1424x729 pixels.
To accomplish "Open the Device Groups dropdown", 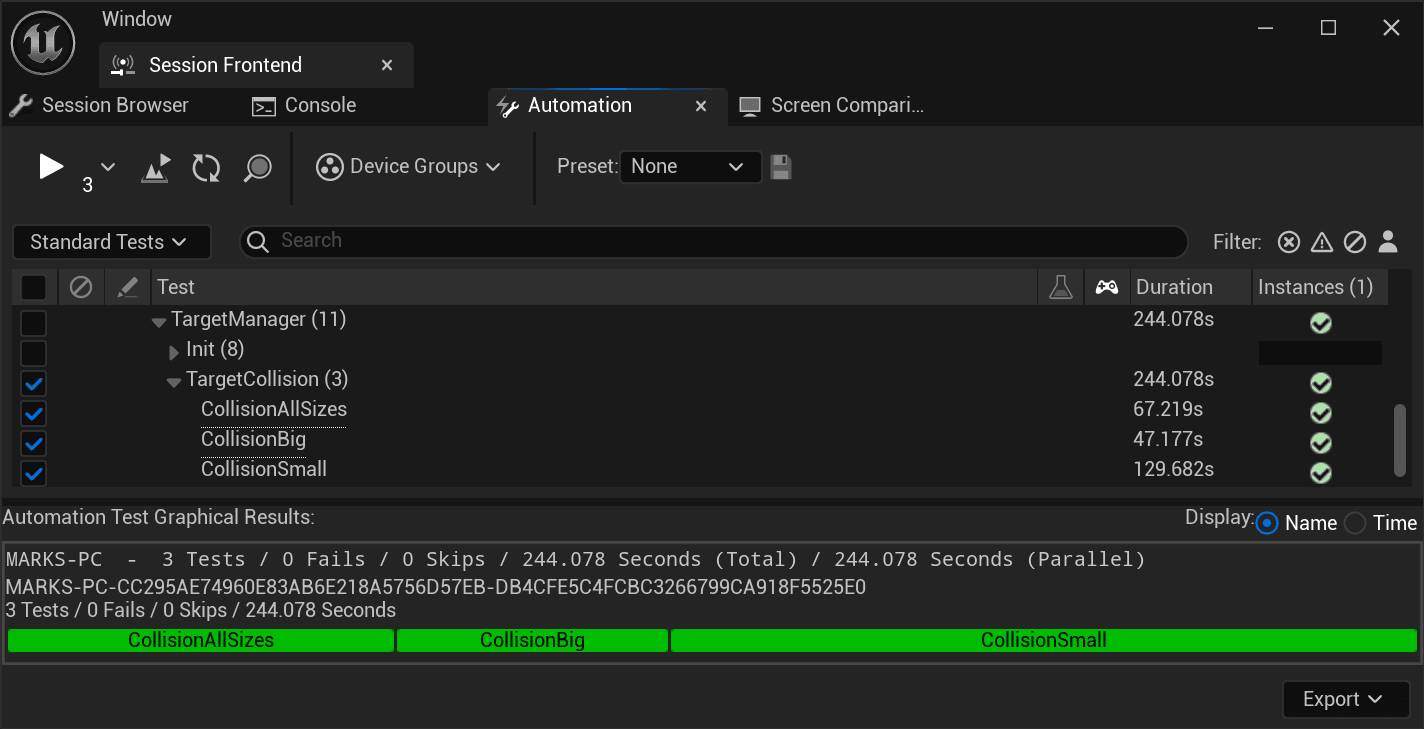I will pyautogui.click(x=409, y=167).
